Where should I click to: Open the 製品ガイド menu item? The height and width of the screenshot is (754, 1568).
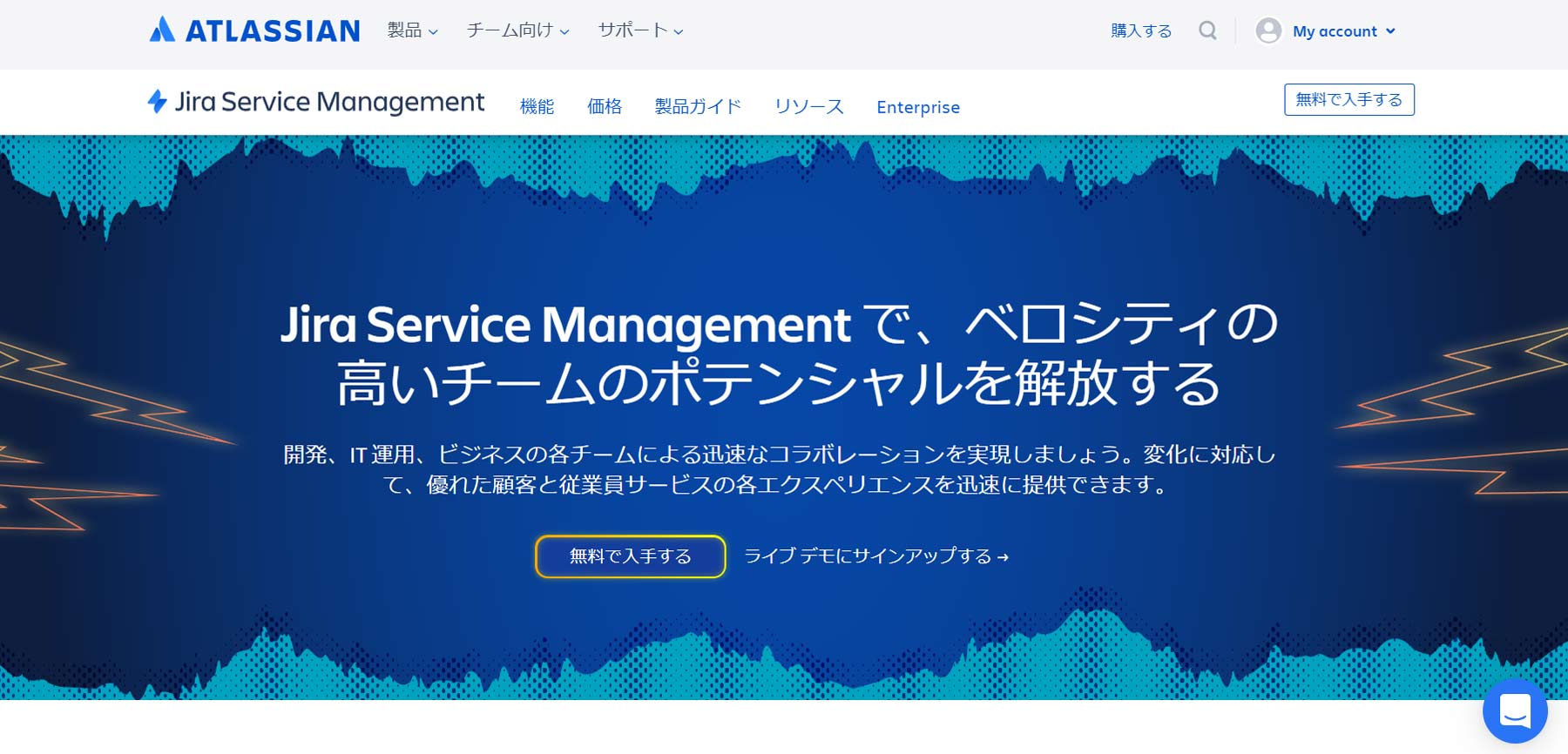coord(698,106)
